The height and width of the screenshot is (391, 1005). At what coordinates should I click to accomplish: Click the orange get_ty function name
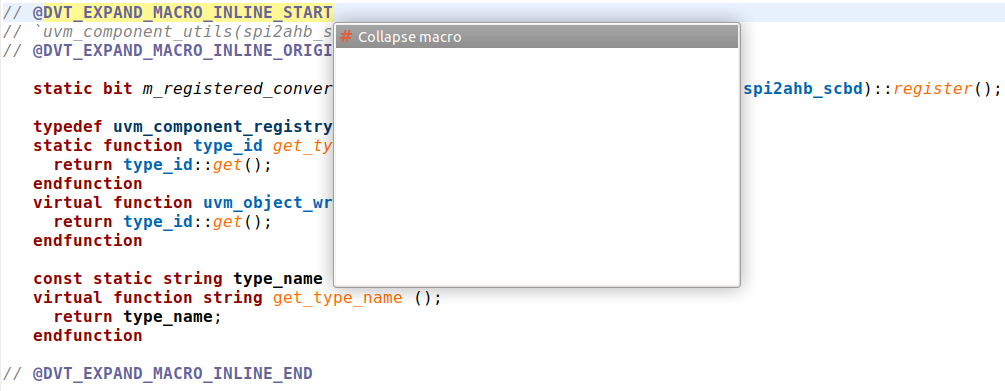(x=303, y=146)
